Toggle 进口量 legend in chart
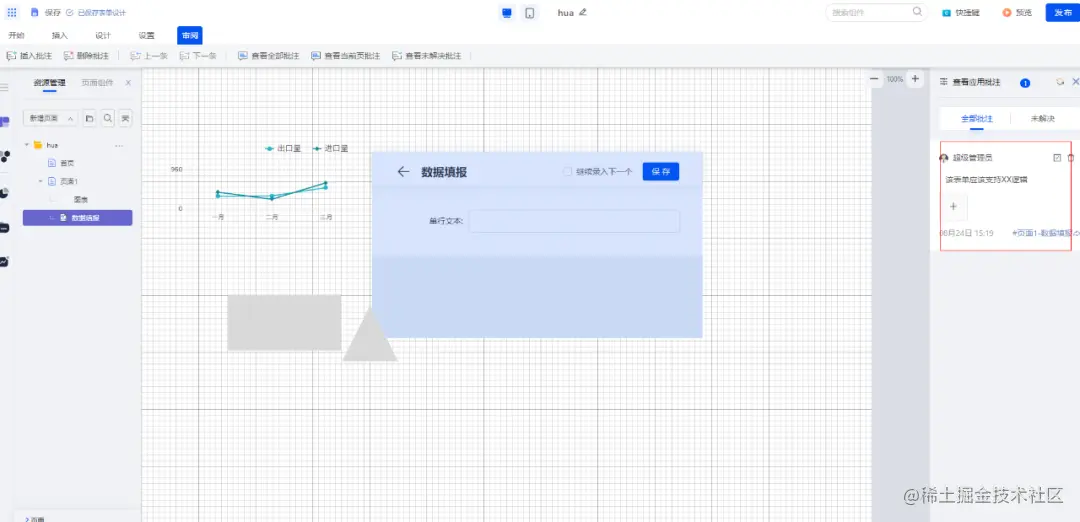1080x522 pixels. (x=330, y=148)
